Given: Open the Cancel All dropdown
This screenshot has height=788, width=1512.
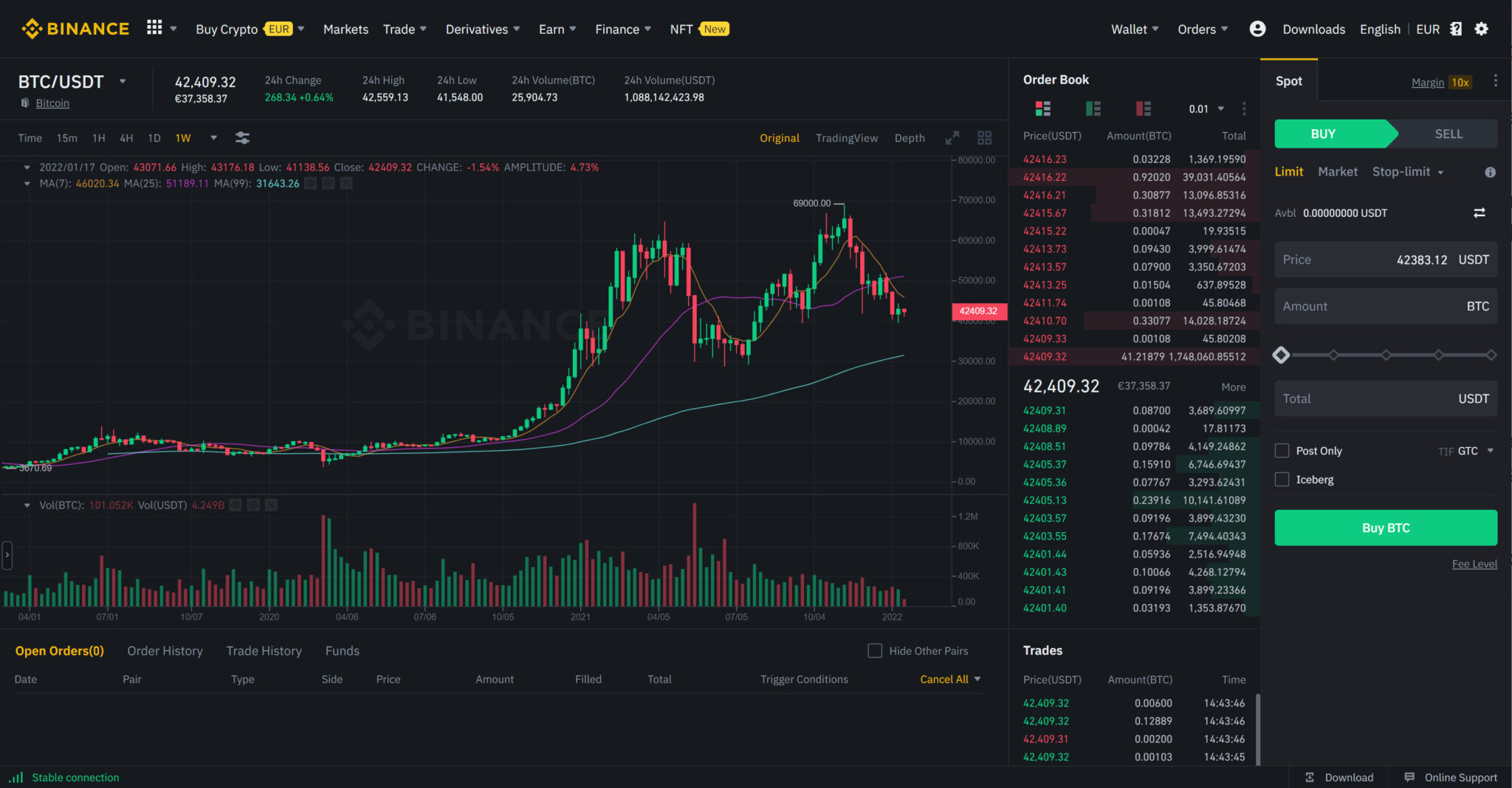Looking at the screenshot, I should pyautogui.click(x=950, y=679).
